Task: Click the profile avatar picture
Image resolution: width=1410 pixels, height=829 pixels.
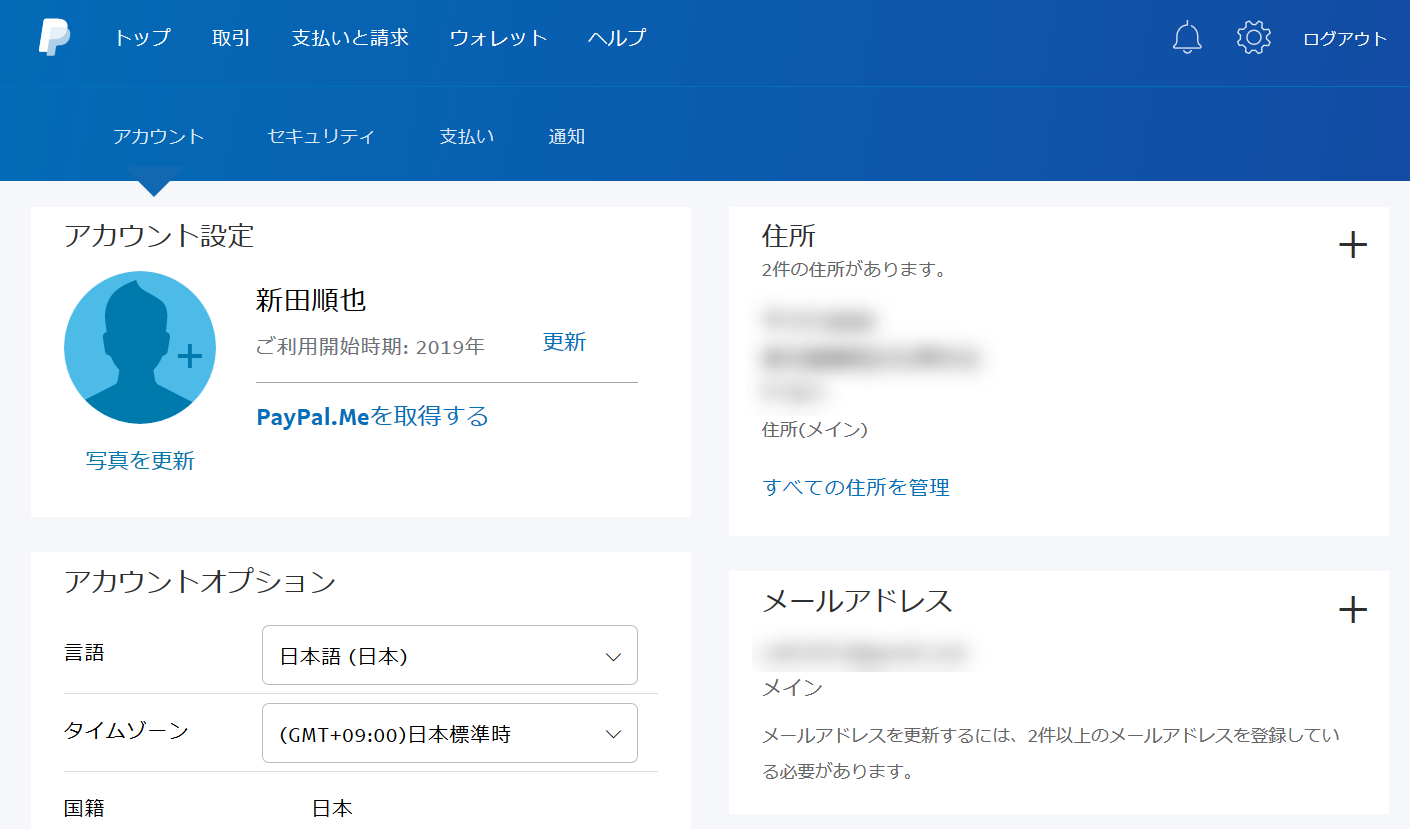Action: (x=140, y=347)
